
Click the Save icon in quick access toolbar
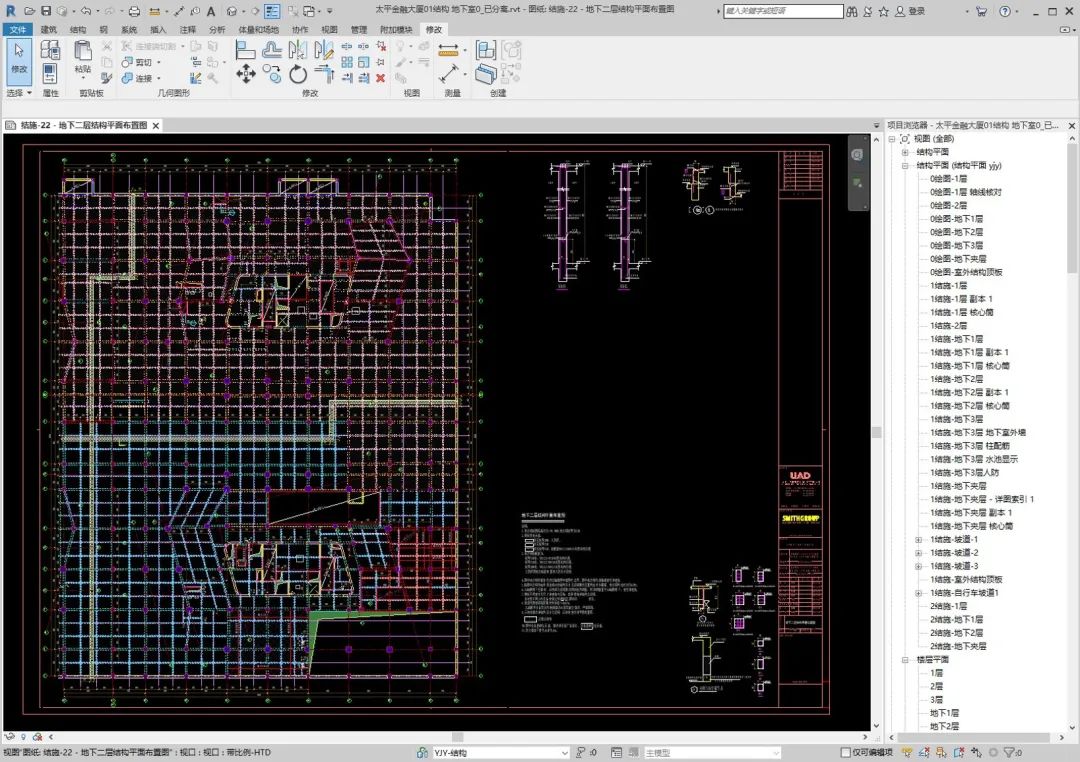point(45,11)
